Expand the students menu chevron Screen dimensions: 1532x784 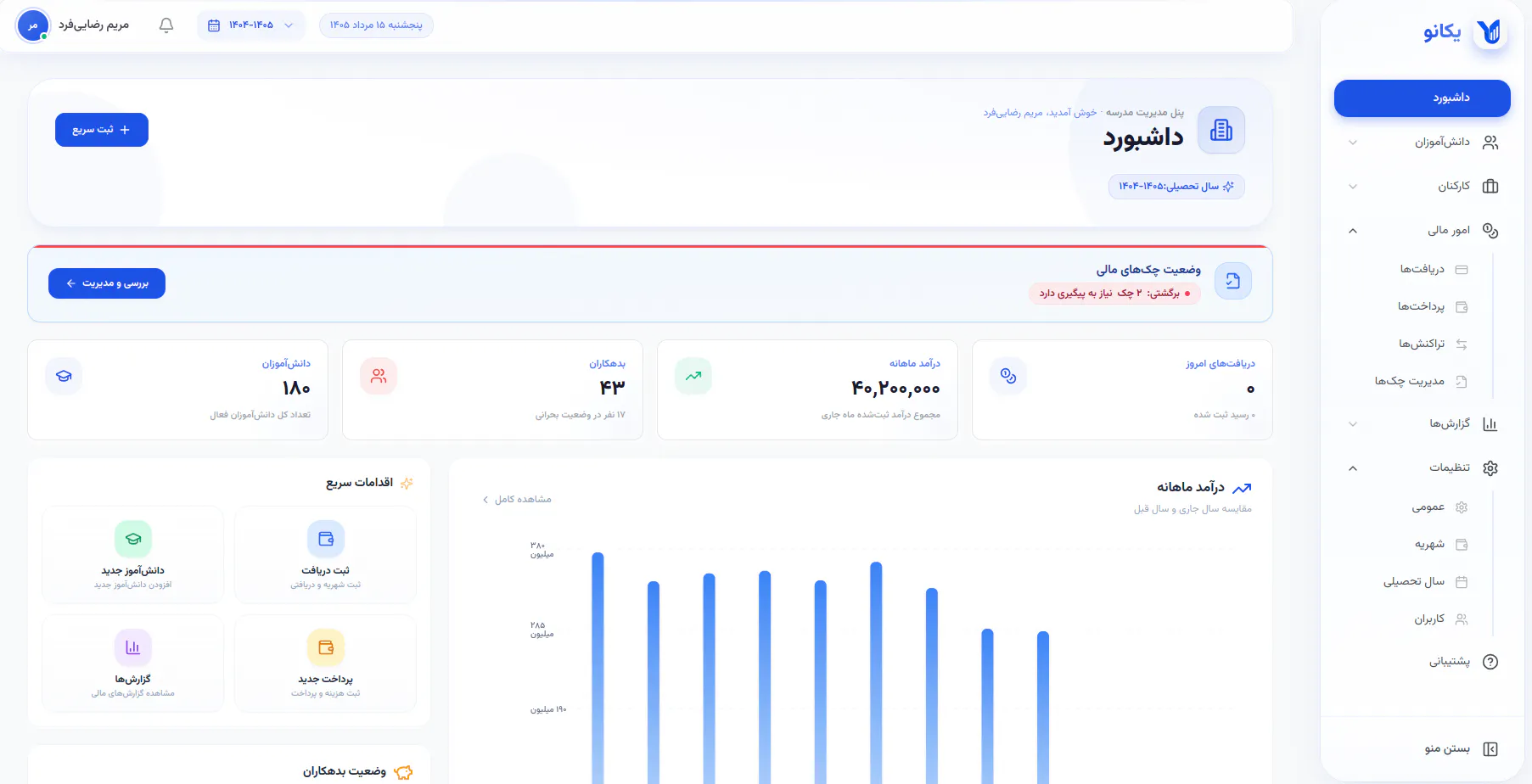tap(1353, 143)
